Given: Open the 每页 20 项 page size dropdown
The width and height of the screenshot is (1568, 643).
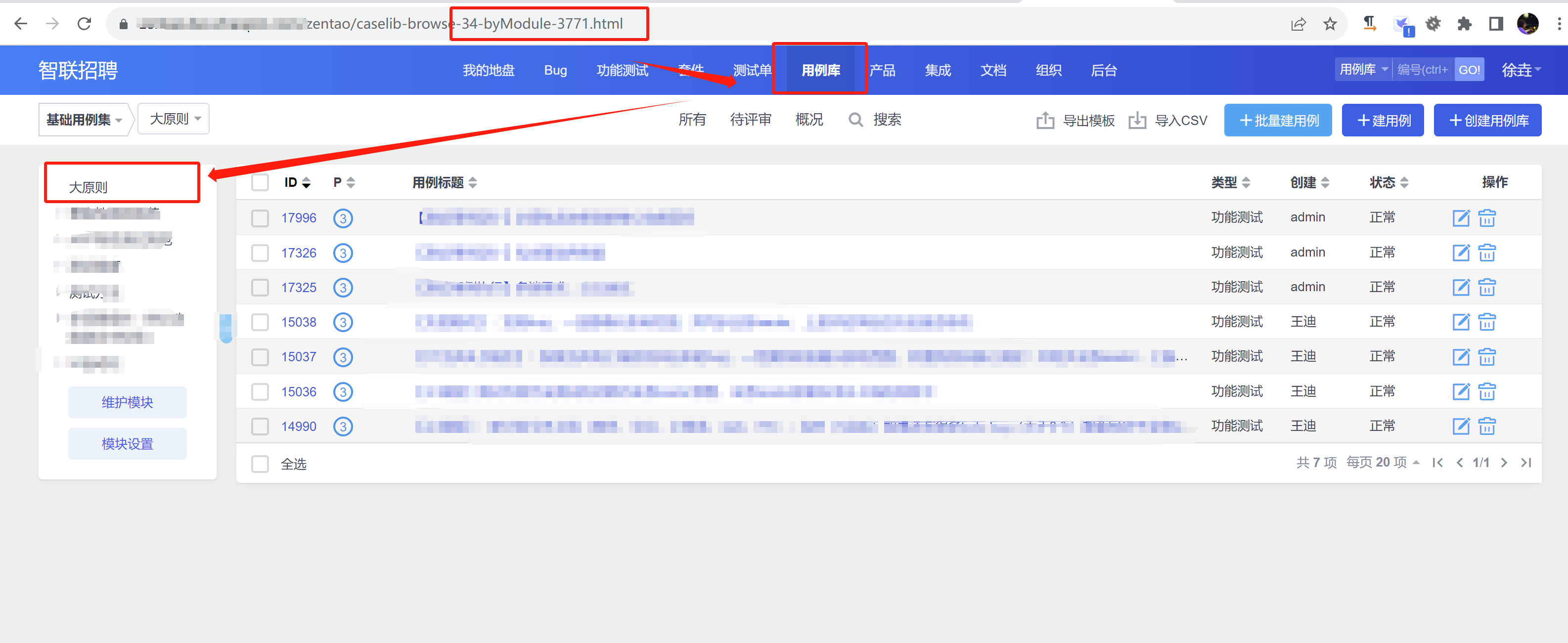Looking at the screenshot, I should 1383,463.
